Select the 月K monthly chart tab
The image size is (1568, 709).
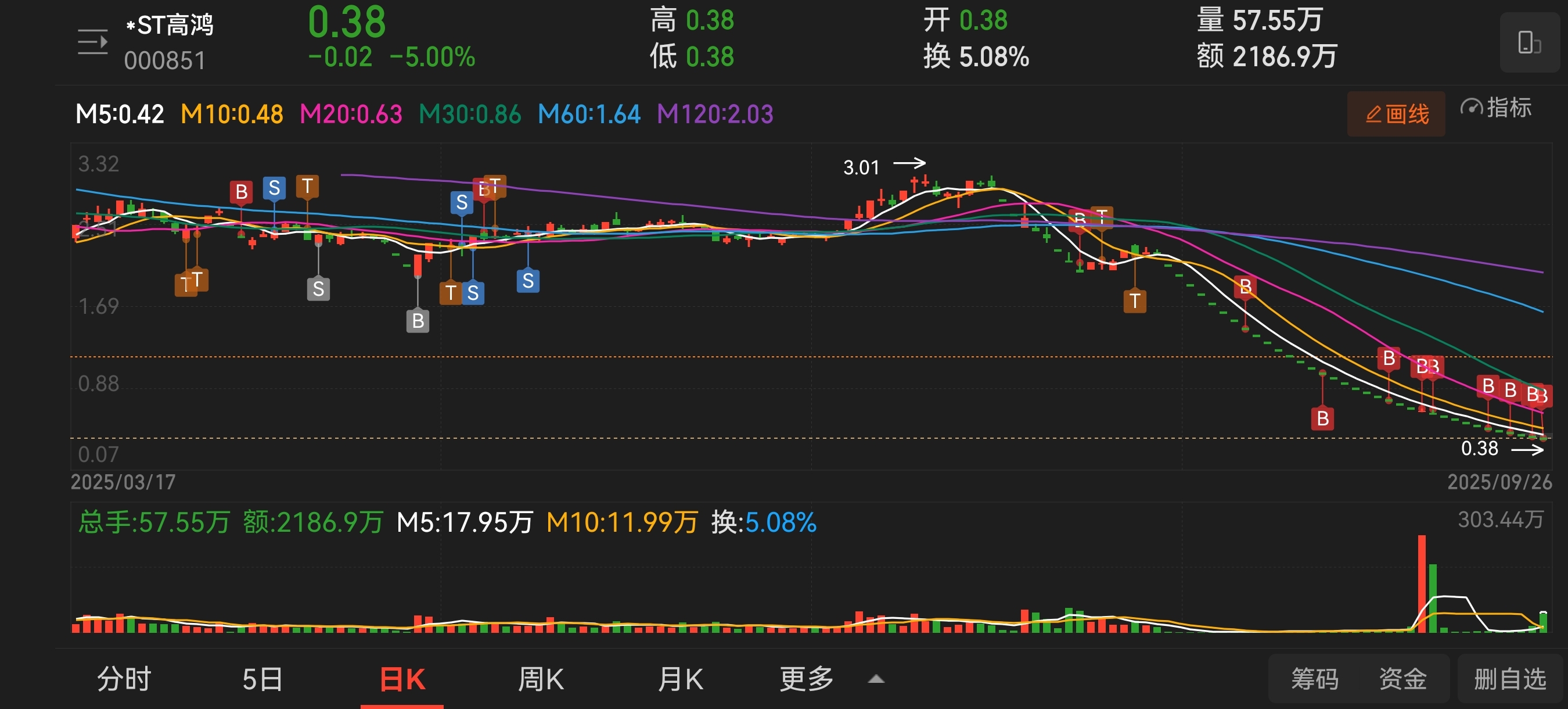(x=680, y=679)
